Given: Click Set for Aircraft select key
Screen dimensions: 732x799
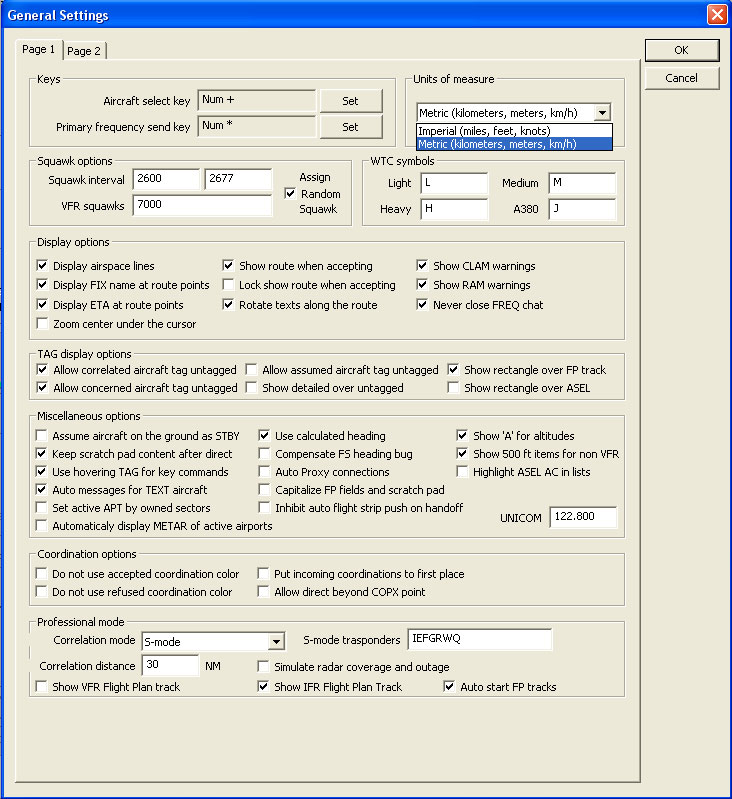Looking at the screenshot, I should (350, 101).
